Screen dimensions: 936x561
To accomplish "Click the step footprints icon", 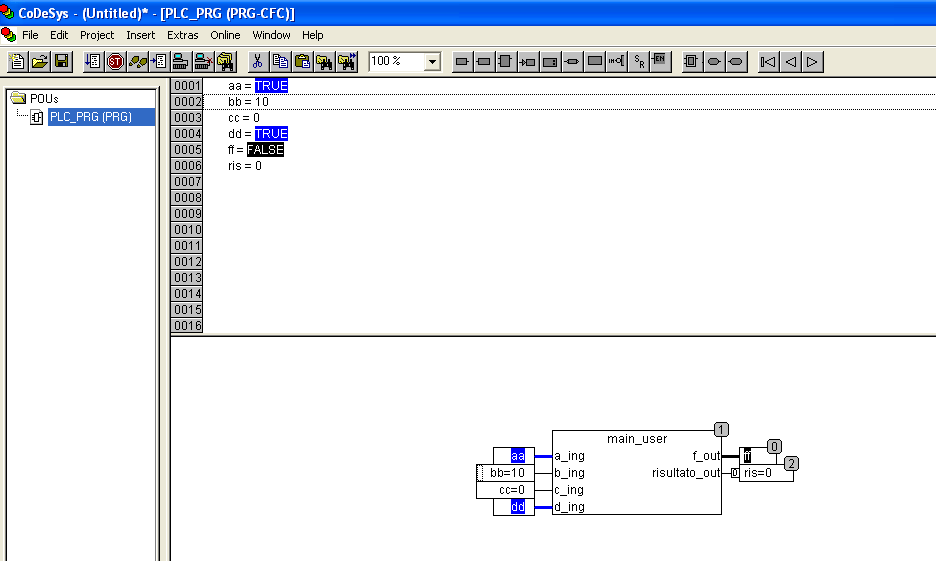I will [138, 62].
